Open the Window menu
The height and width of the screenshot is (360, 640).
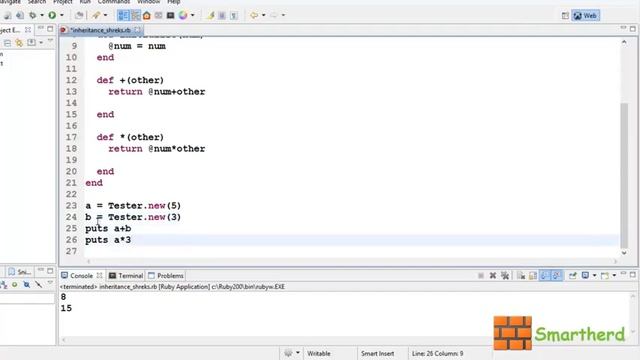pyautogui.click(x=148, y=2)
